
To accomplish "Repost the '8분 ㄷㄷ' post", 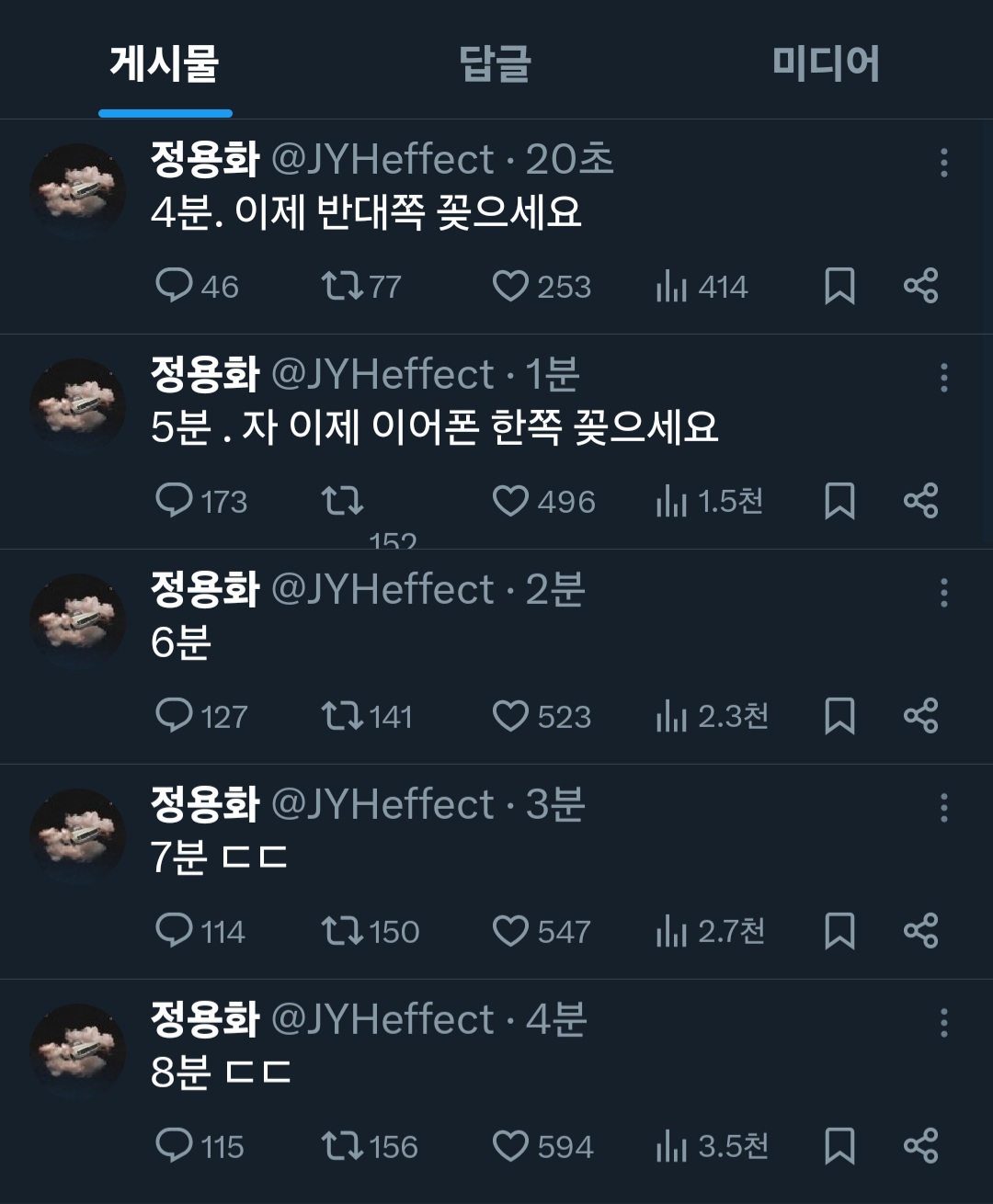I will pyautogui.click(x=342, y=1146).
